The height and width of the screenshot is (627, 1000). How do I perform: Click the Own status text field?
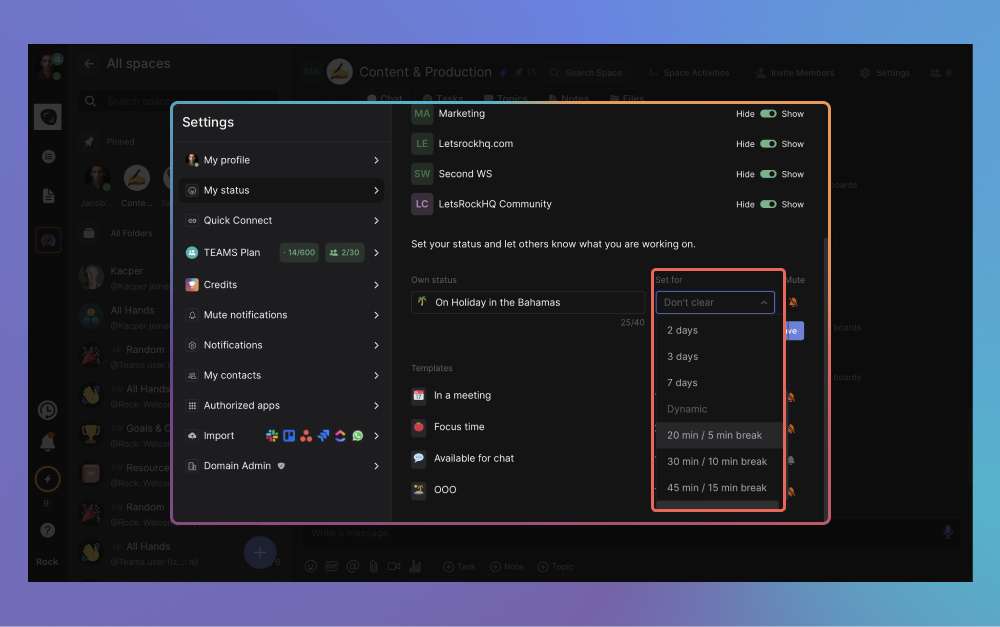pos(528,302)
